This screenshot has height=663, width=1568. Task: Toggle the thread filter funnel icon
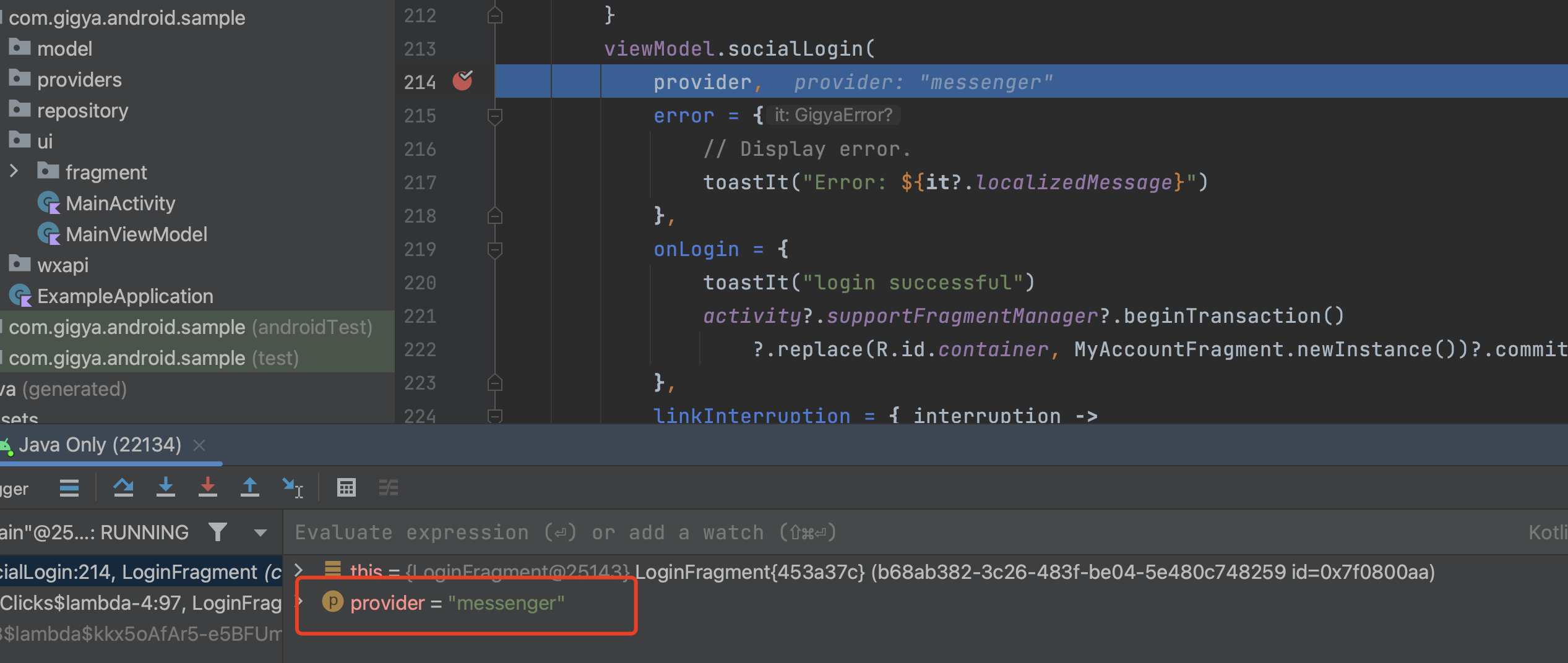point(218,532)
